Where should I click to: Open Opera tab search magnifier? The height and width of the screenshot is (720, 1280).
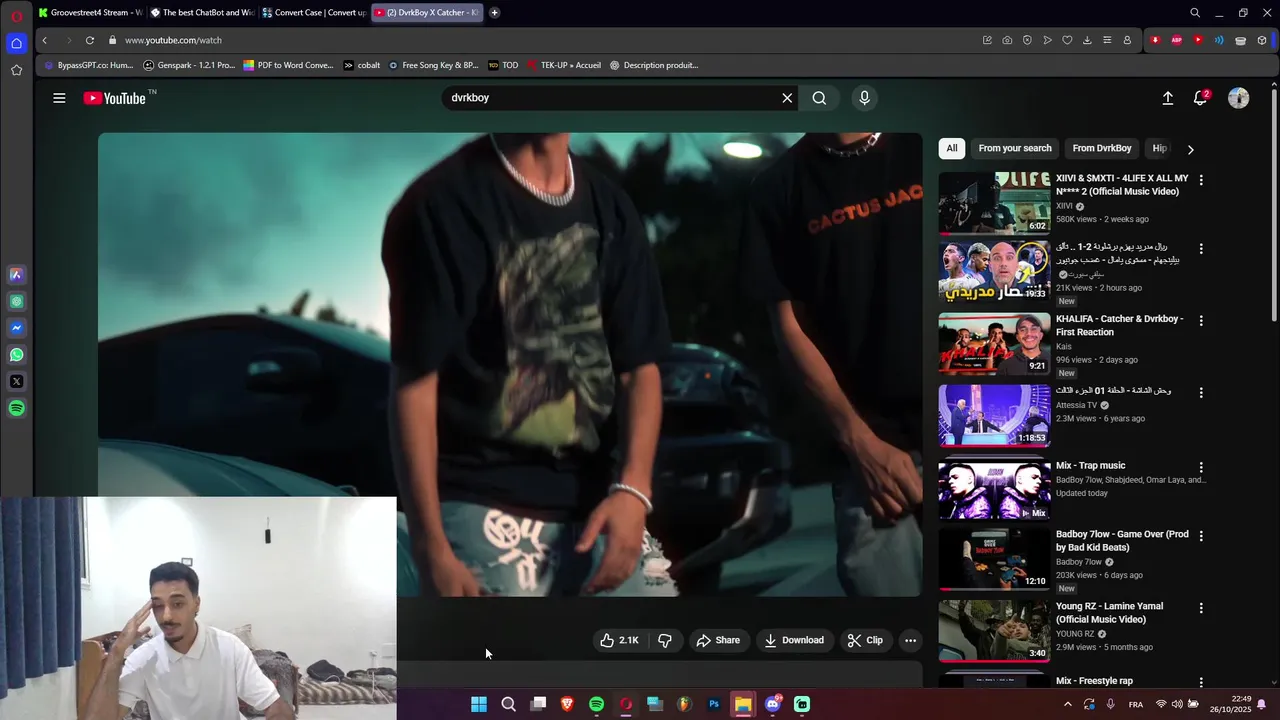(1195, 13)
